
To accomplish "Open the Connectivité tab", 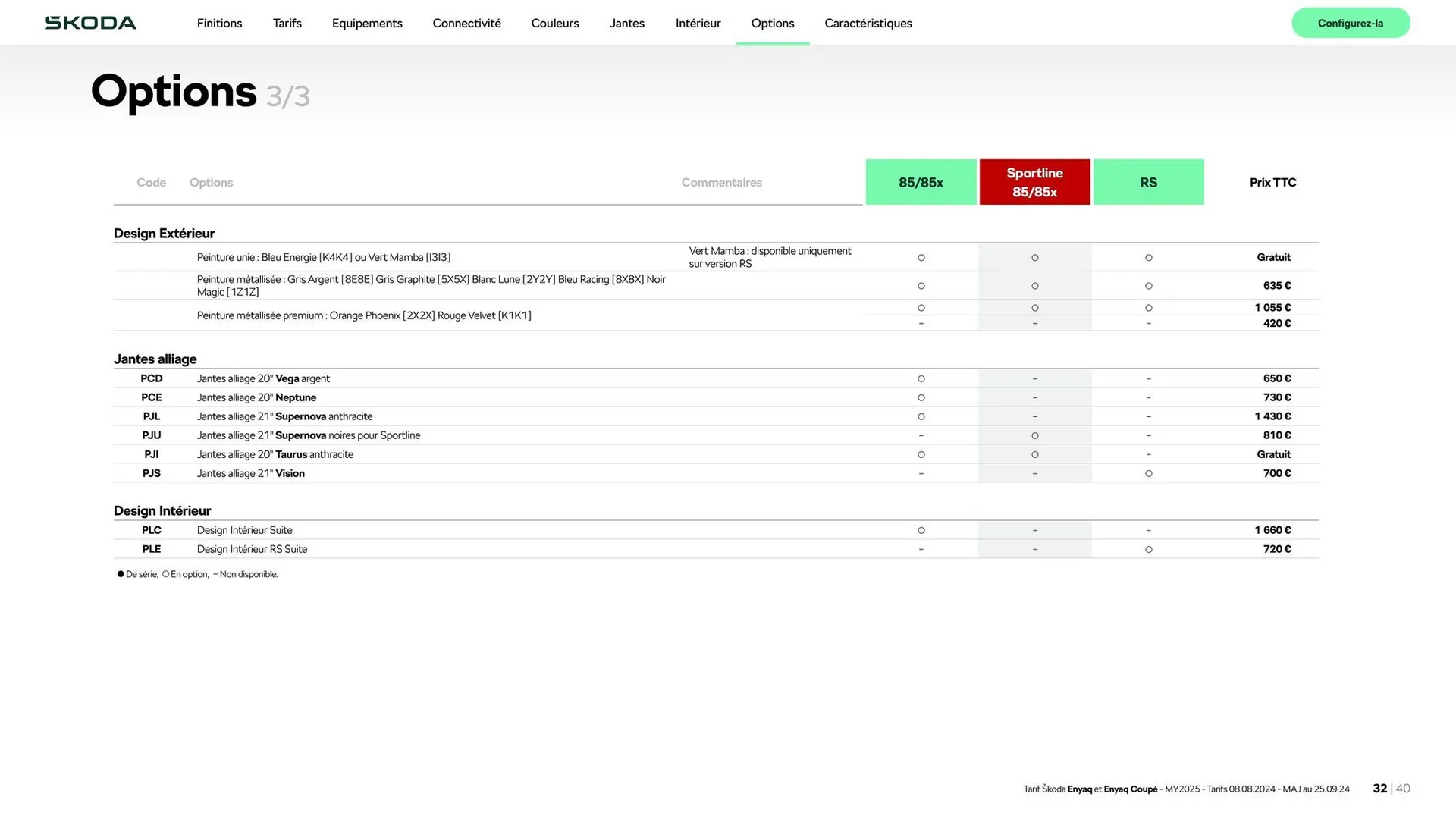I will (466, 23).
